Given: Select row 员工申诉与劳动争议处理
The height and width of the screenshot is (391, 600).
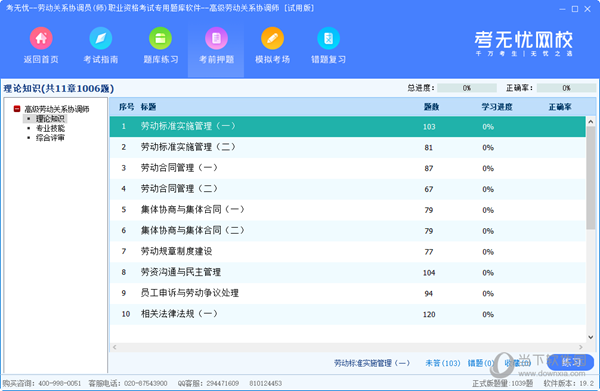Looking at the screenshot, I should pos(347,293).
